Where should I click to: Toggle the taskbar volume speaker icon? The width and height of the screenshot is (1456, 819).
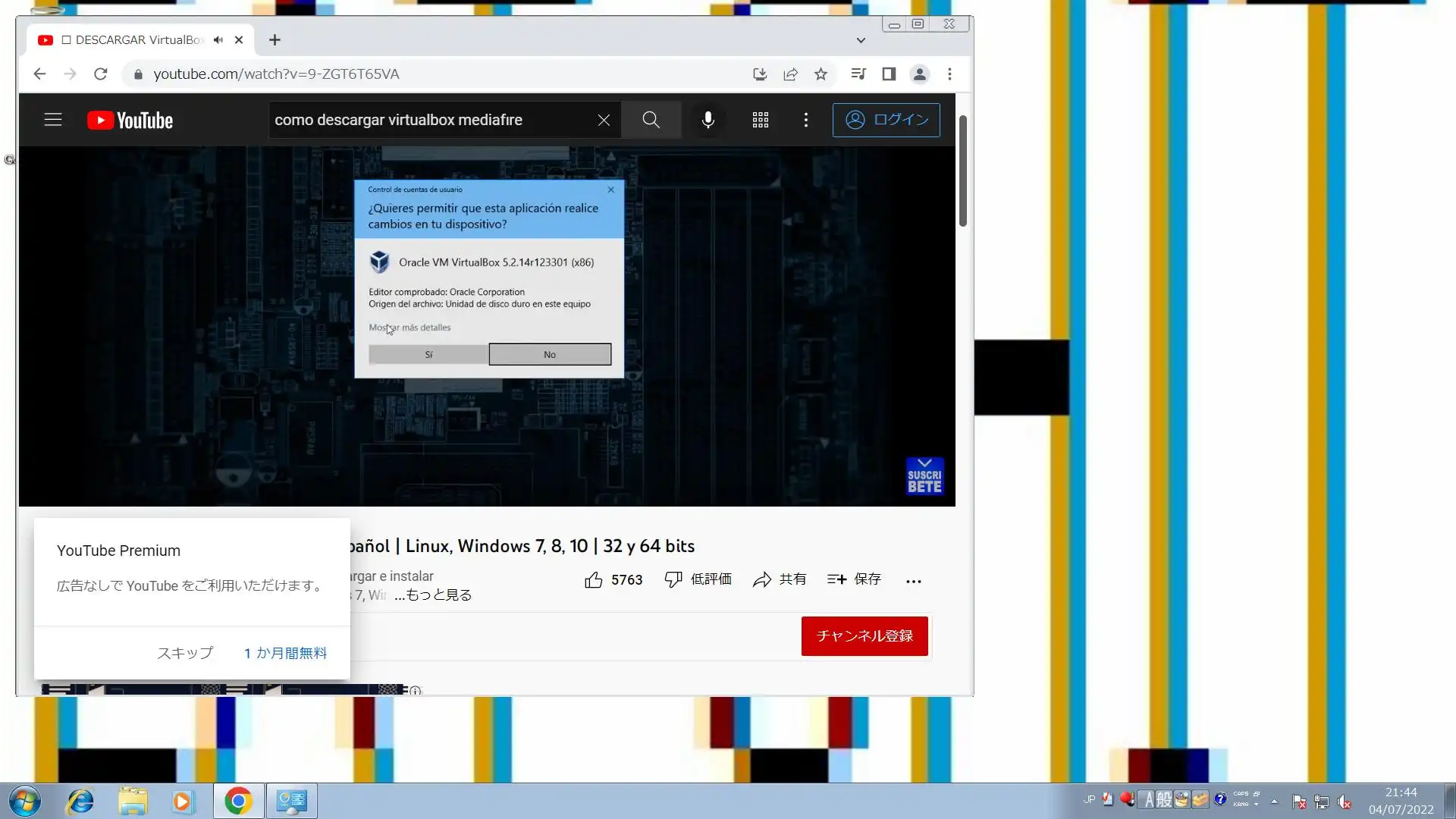tap(1345, 802)
